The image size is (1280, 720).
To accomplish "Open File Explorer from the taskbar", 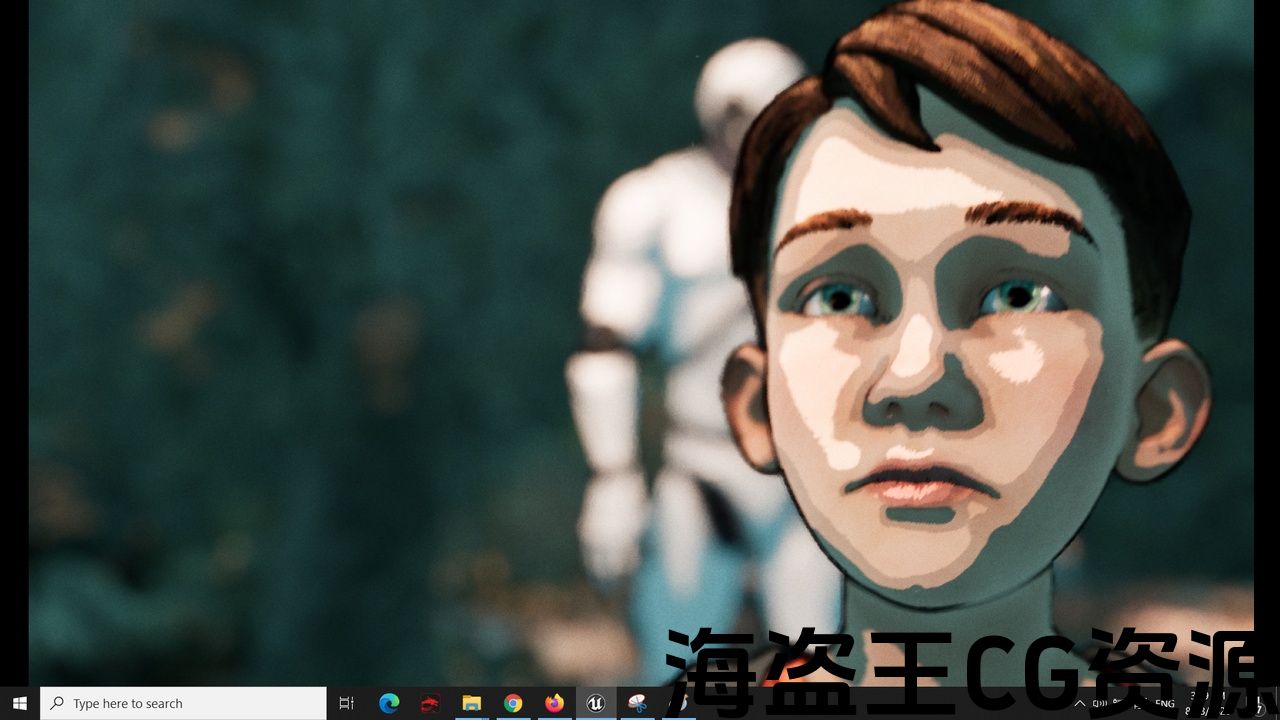I will [x=471, y=703].
